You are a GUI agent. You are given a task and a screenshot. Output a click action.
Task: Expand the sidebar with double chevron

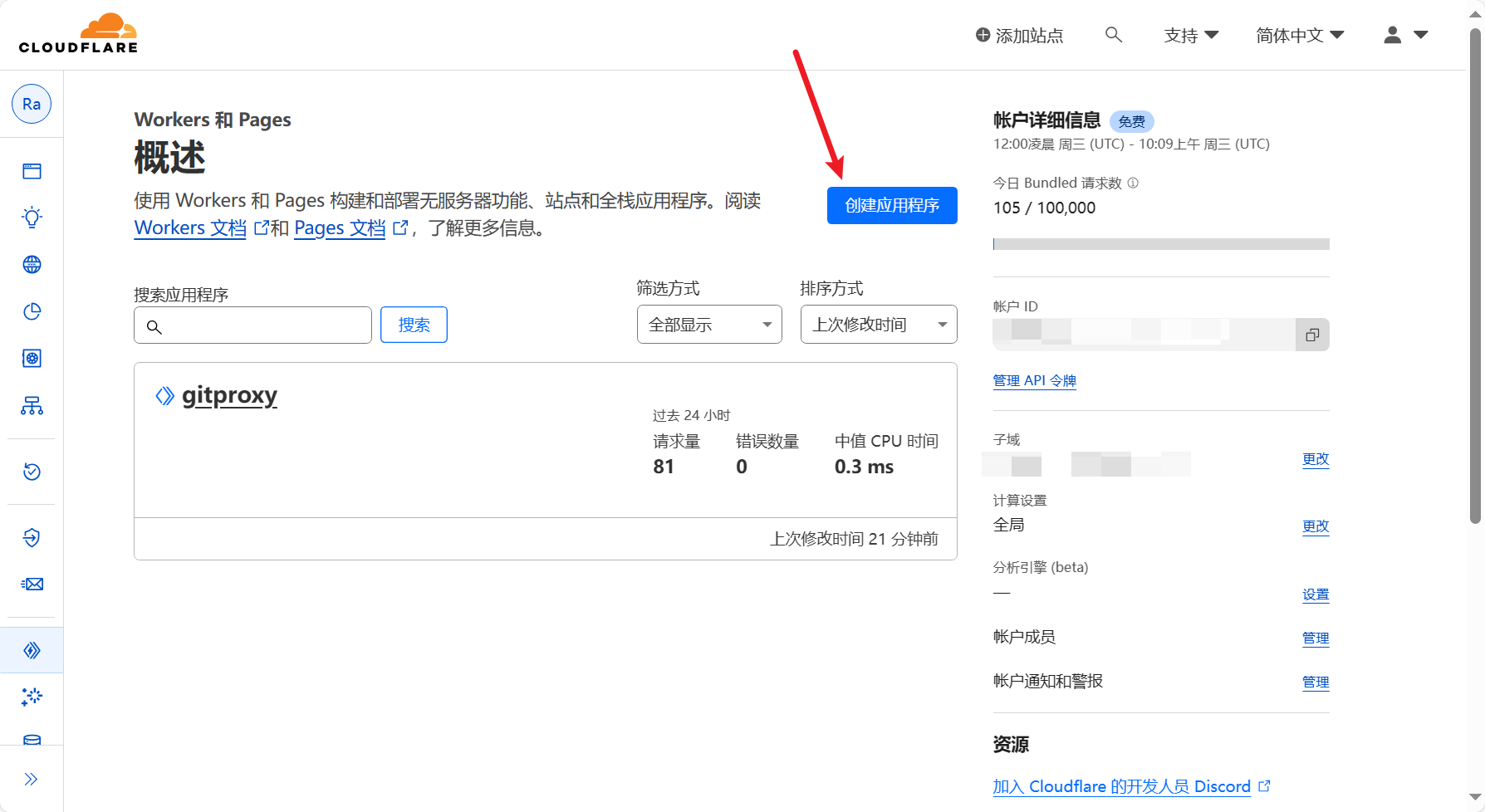click(32, 779)
